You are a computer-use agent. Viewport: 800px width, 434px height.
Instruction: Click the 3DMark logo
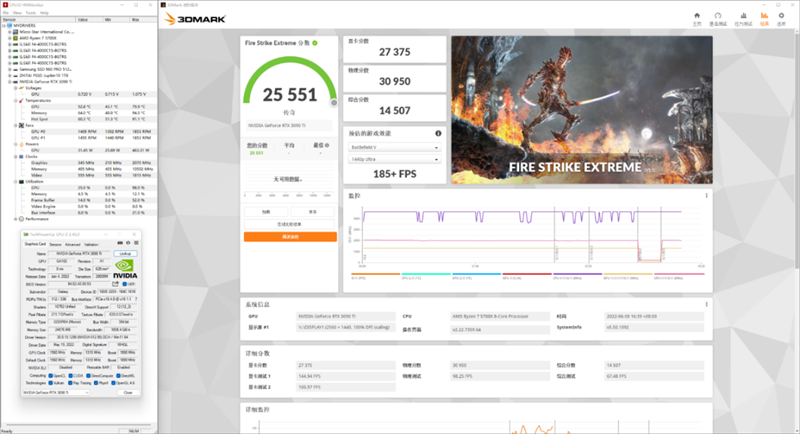click(195, 19)
